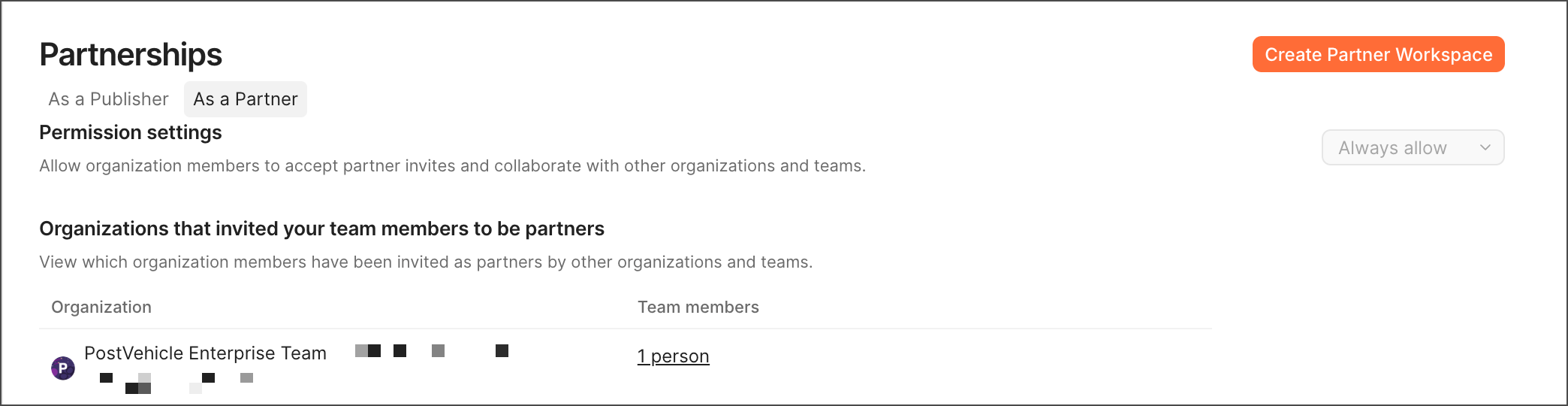Open the 1 person team members link
Viewport: 1568px width, 406px height.
tap(673, 356)
